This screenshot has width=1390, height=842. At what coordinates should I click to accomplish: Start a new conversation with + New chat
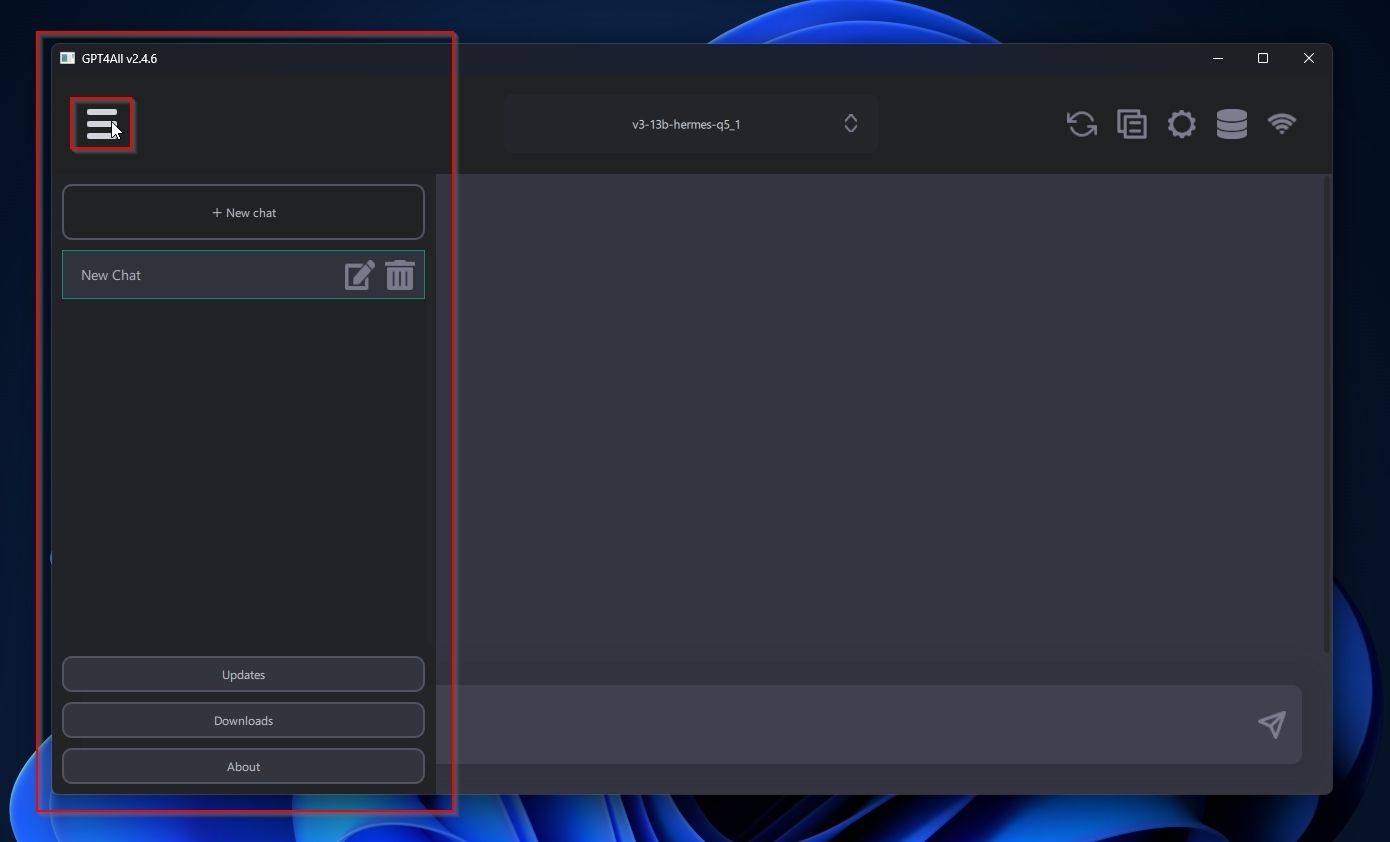[243, 212]
